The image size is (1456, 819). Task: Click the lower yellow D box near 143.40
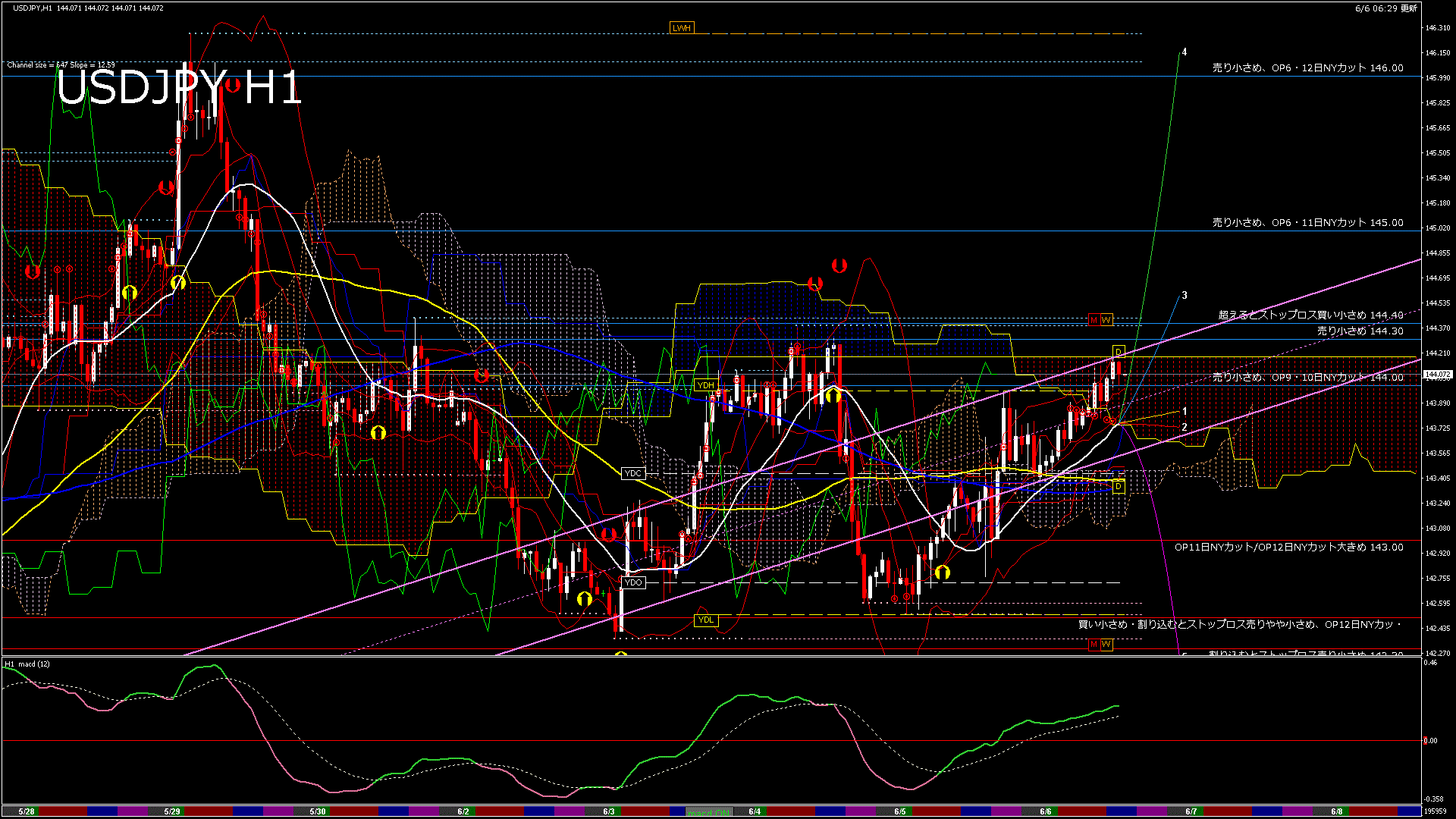[1119, 486]
